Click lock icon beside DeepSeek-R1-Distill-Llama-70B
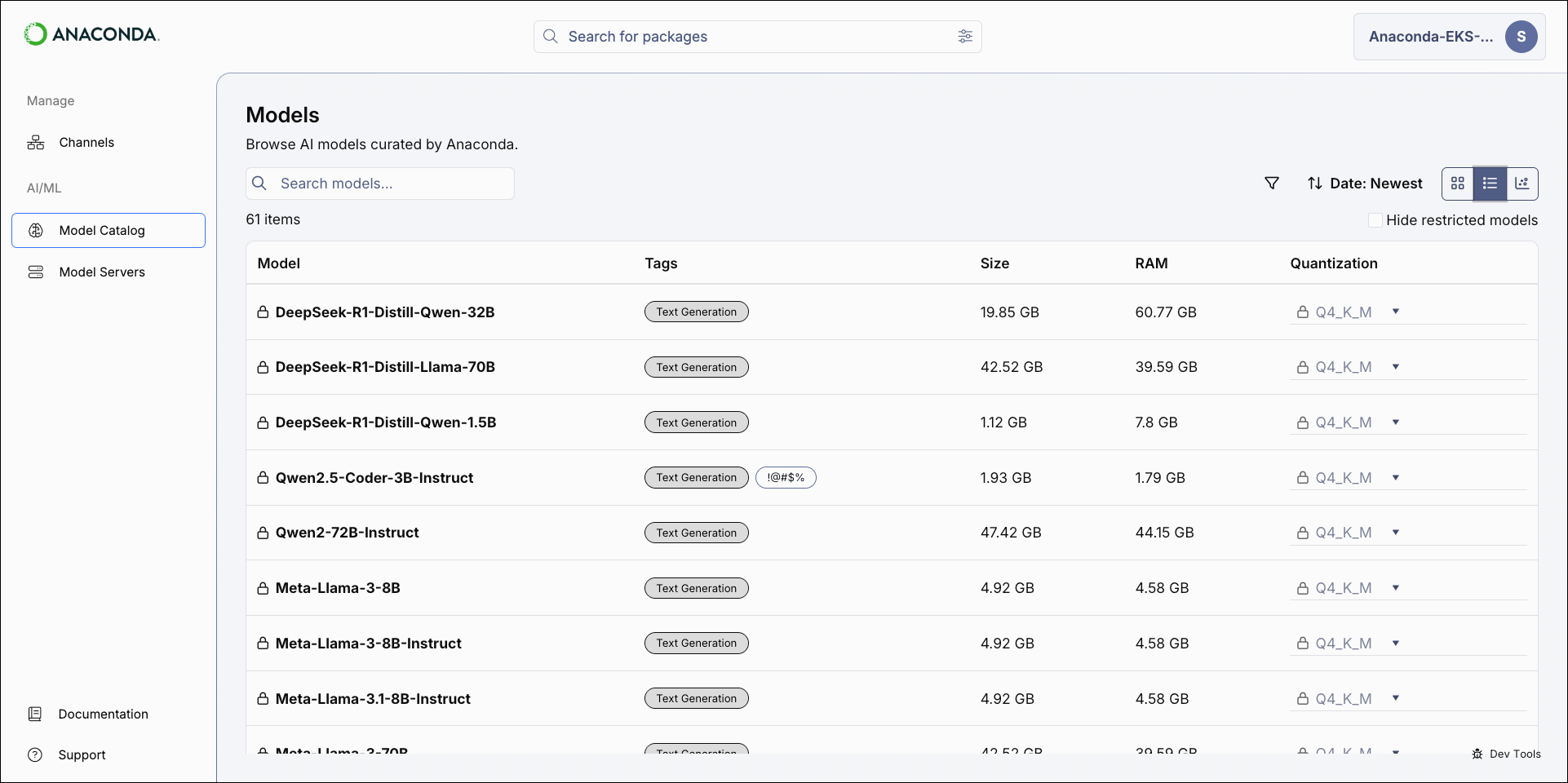Screen dimensions: 1568x783 pyautogui.click(x=263, y=367)
